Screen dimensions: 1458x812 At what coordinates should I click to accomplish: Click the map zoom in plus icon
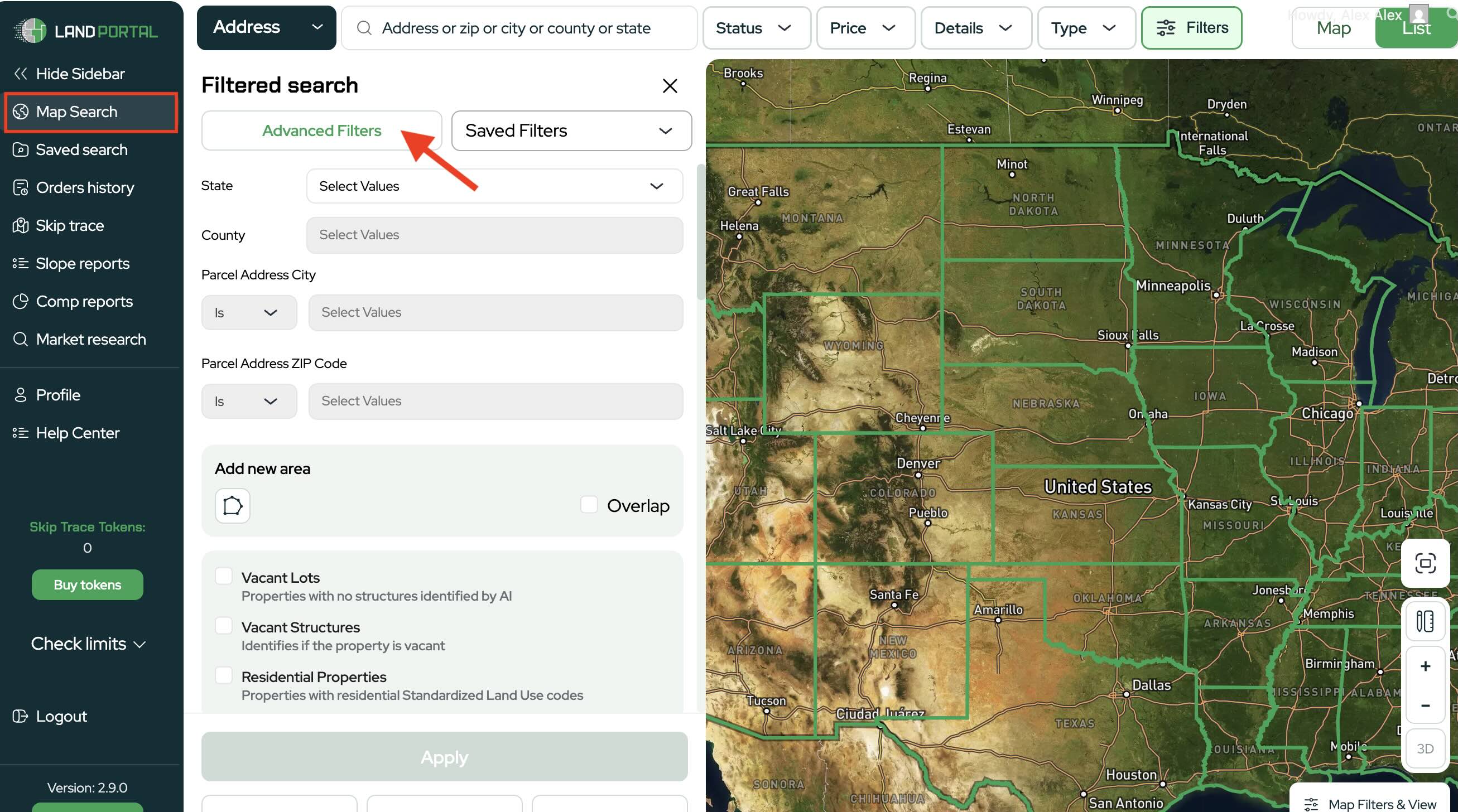pos(1425,666)
